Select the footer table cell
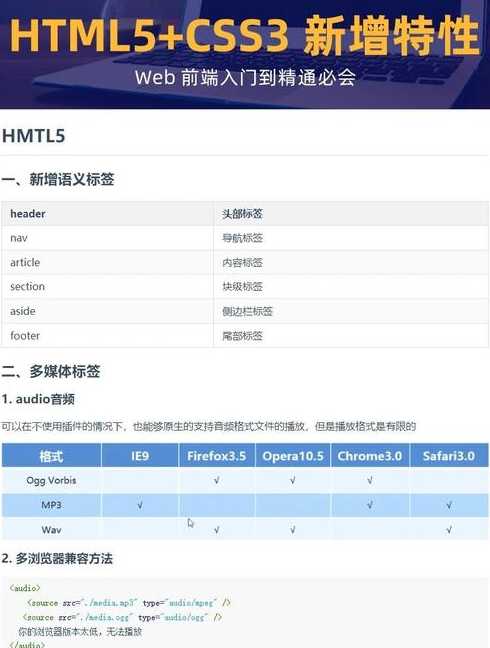The width and height of the screenshot is (490, 648). 107,336
